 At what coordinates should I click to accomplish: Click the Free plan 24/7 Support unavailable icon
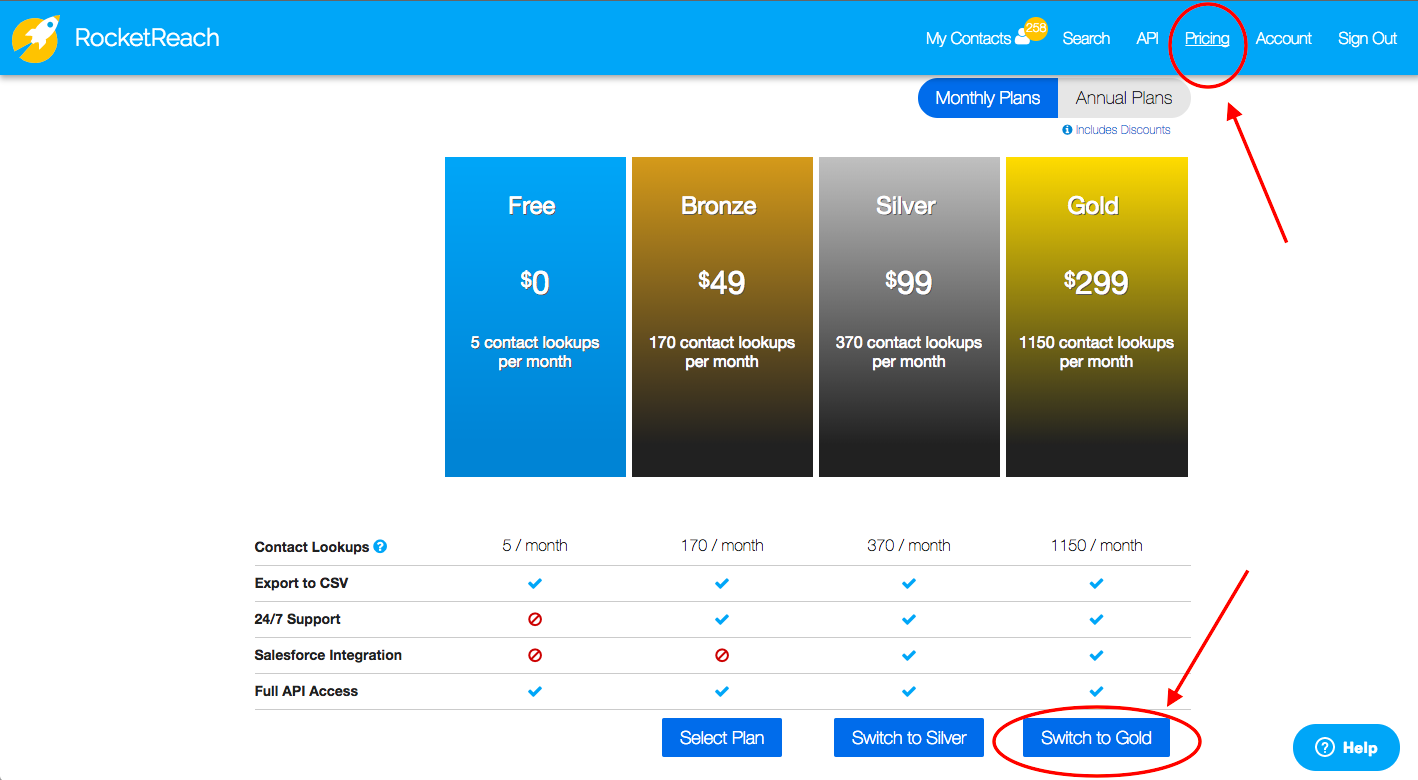535,620
